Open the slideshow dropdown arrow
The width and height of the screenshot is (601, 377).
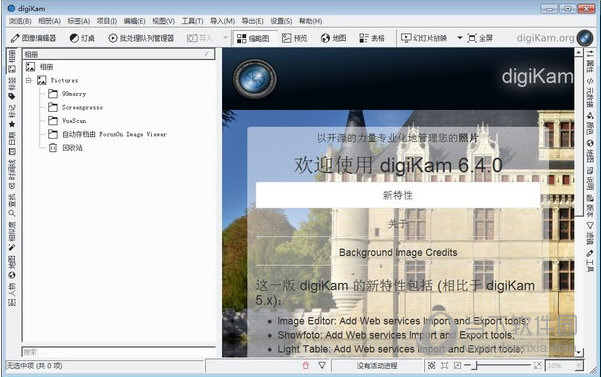[x=460, y=38]
